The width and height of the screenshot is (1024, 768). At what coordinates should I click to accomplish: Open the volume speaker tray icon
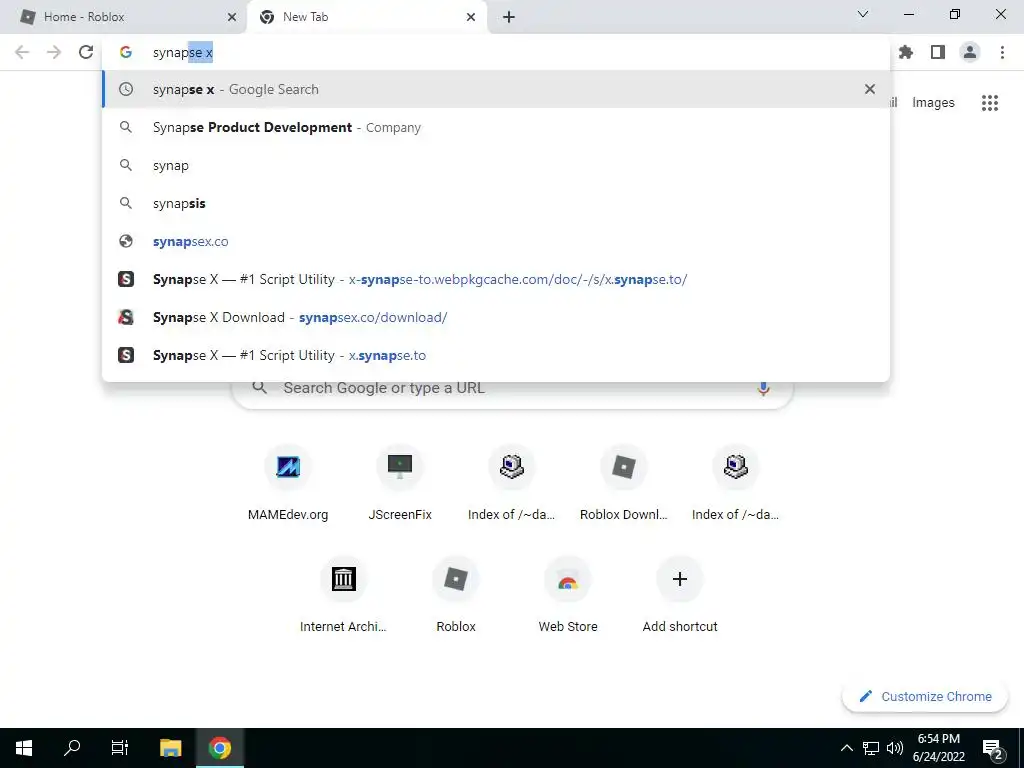[x=895, y=748]
